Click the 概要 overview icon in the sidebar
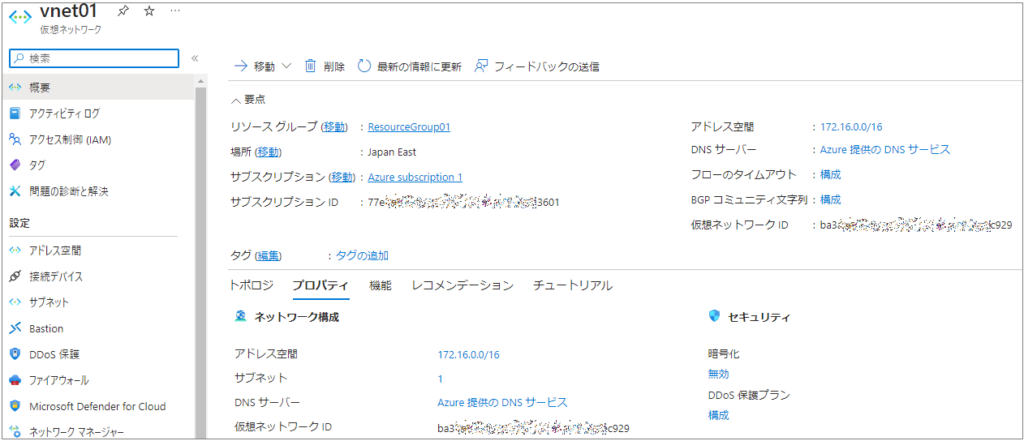 16,88
